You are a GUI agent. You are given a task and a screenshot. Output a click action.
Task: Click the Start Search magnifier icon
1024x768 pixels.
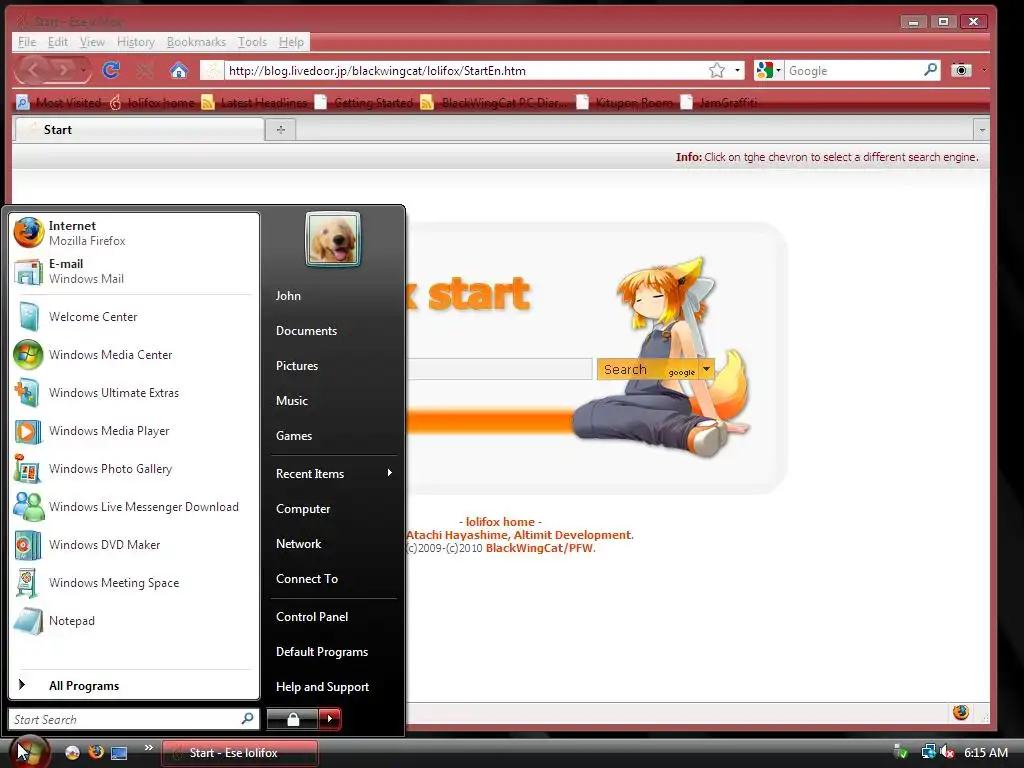[248, 718]
